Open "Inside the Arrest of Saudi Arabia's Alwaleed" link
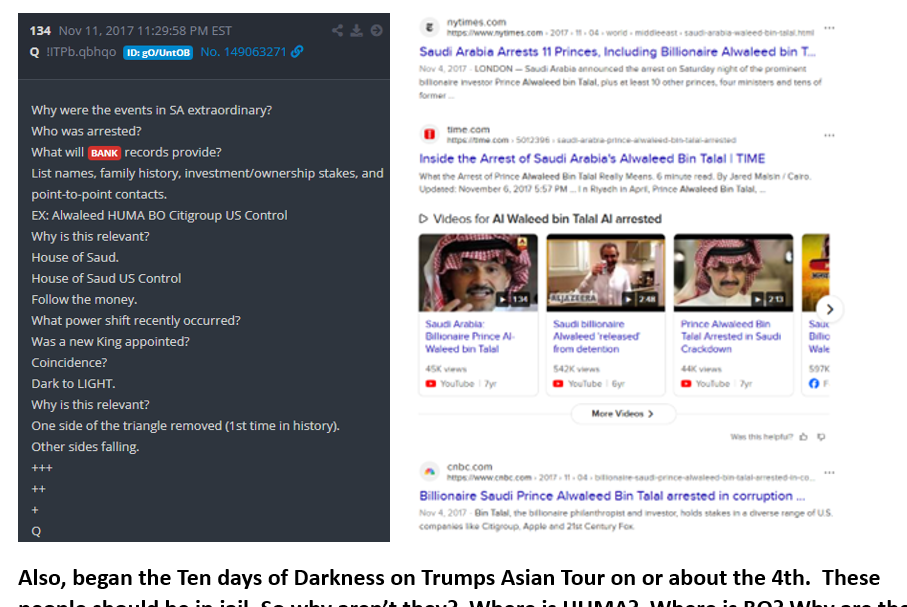Viewport: 907px width, 607px height. (592, 159)
